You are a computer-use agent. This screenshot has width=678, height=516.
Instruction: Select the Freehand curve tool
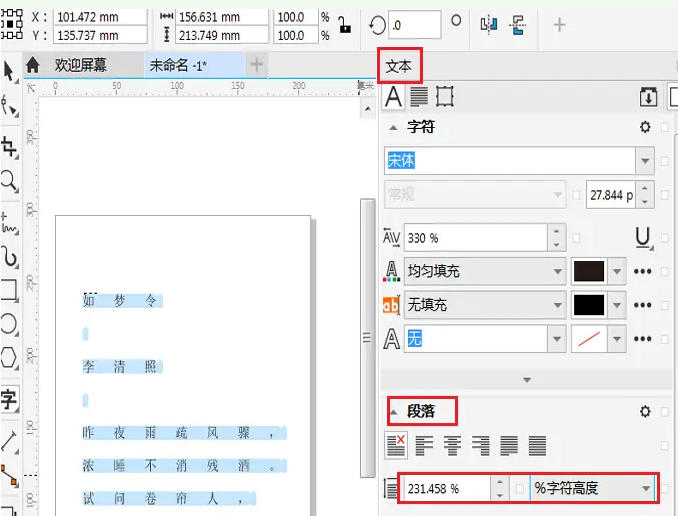10,223
